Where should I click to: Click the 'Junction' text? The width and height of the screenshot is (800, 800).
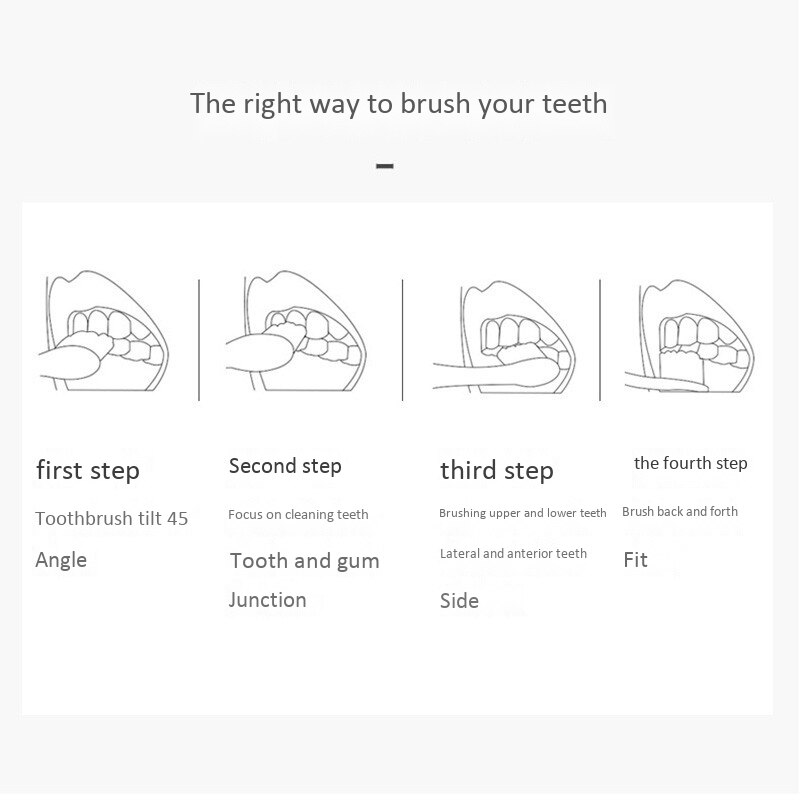click(268, 601)
